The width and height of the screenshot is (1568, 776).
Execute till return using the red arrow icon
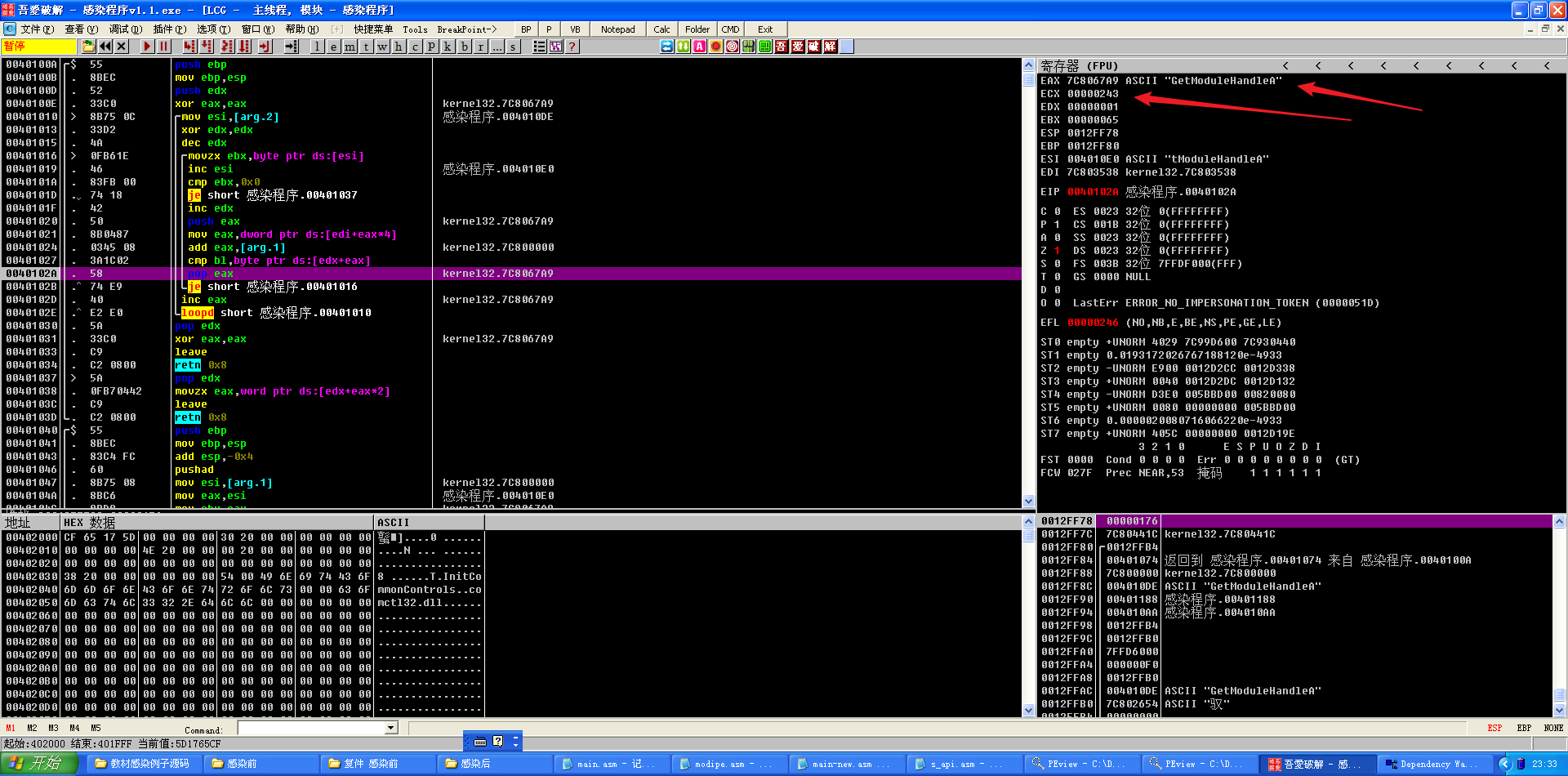[265, 47]
